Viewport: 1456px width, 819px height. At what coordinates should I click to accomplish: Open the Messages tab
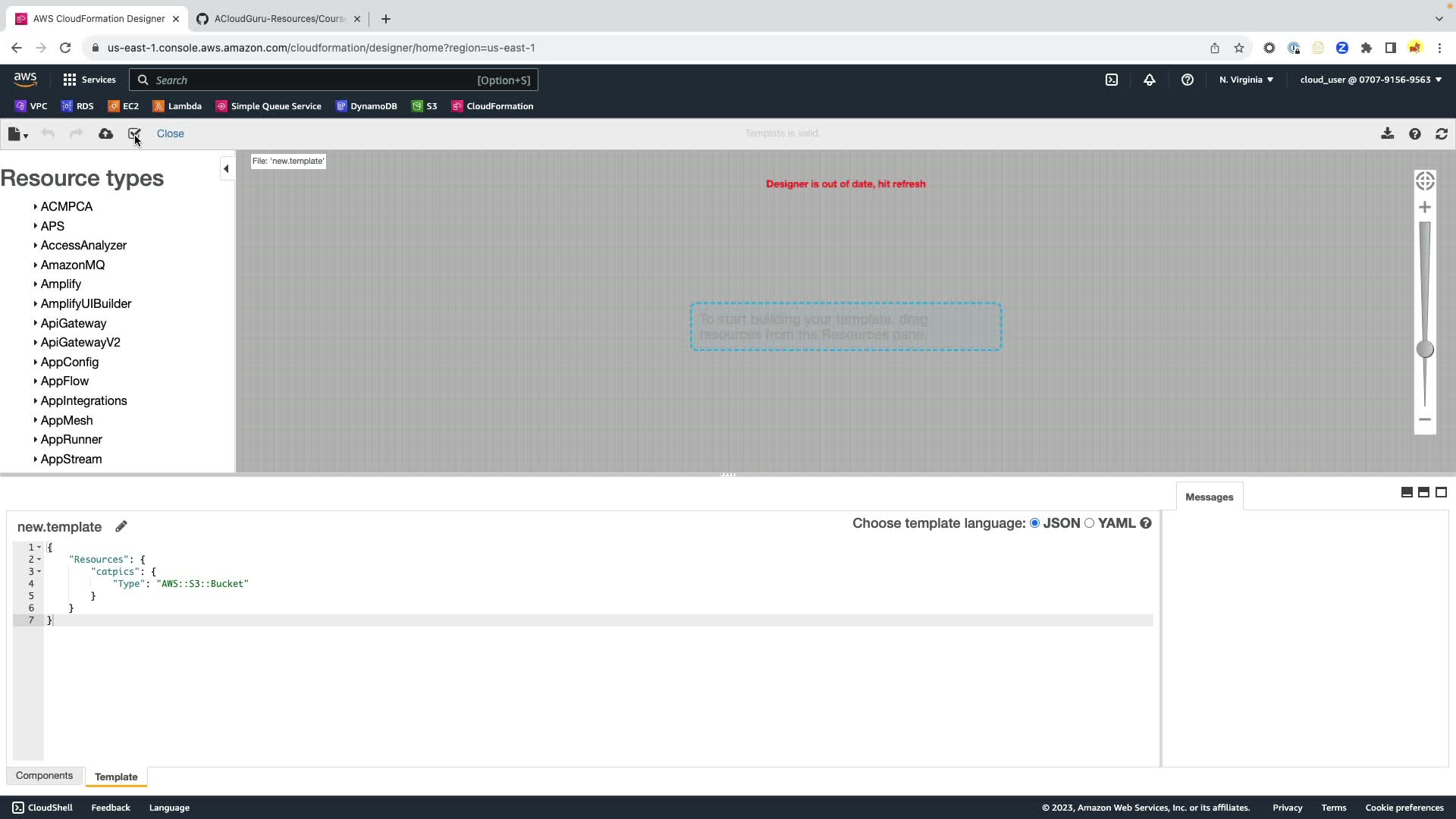coord(1209,497)
